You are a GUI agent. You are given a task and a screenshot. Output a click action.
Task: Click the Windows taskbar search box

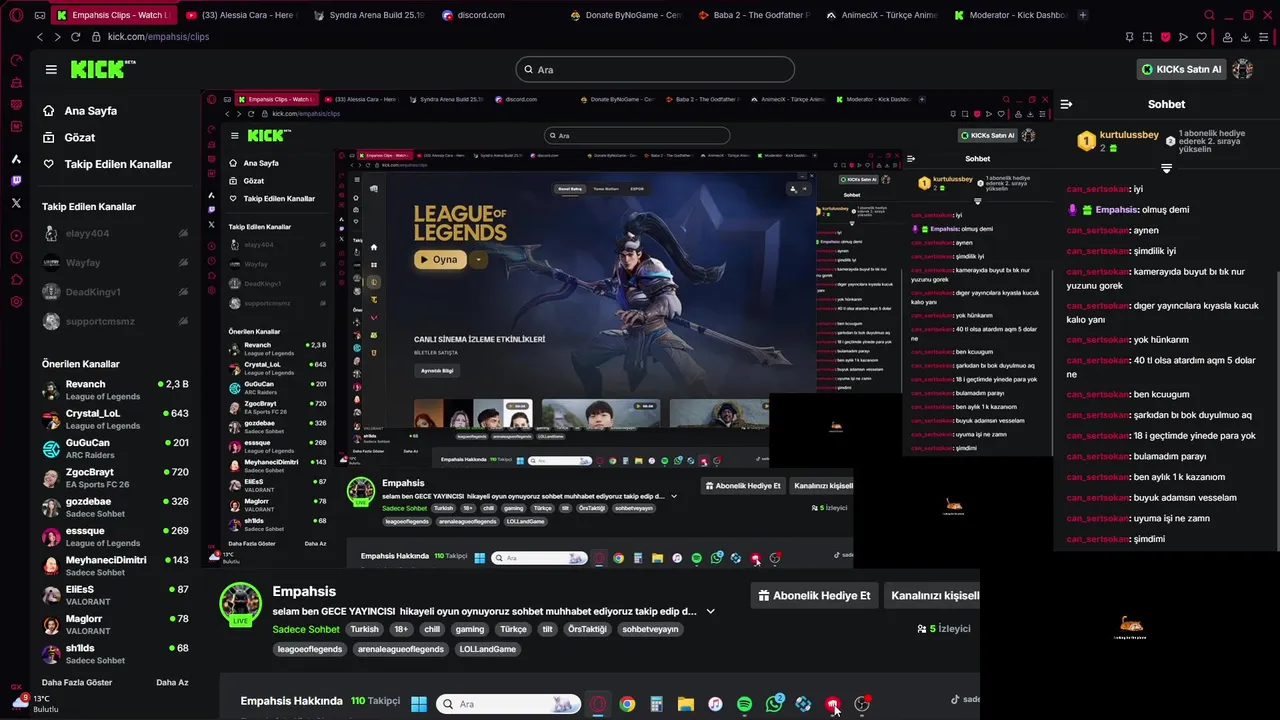[x=508, y=704]
